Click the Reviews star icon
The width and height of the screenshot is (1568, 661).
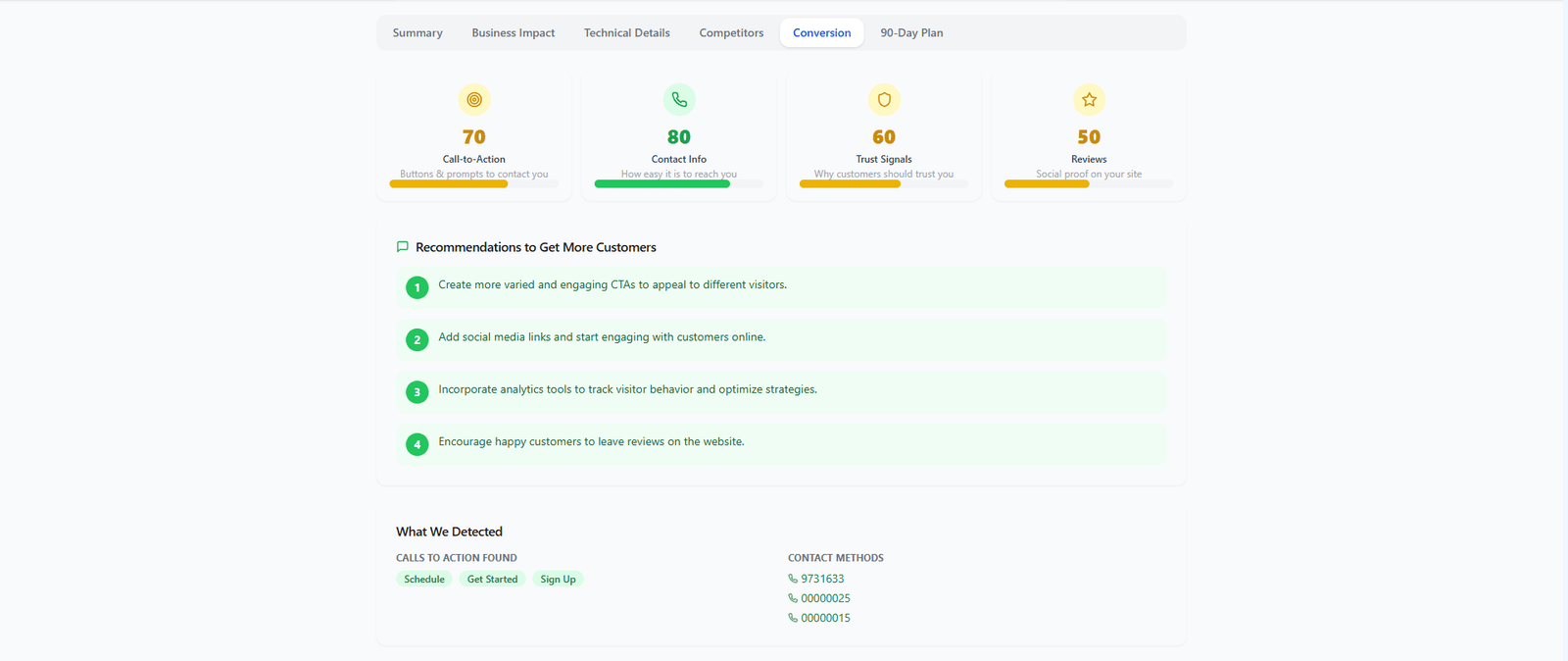(1089, 99)
